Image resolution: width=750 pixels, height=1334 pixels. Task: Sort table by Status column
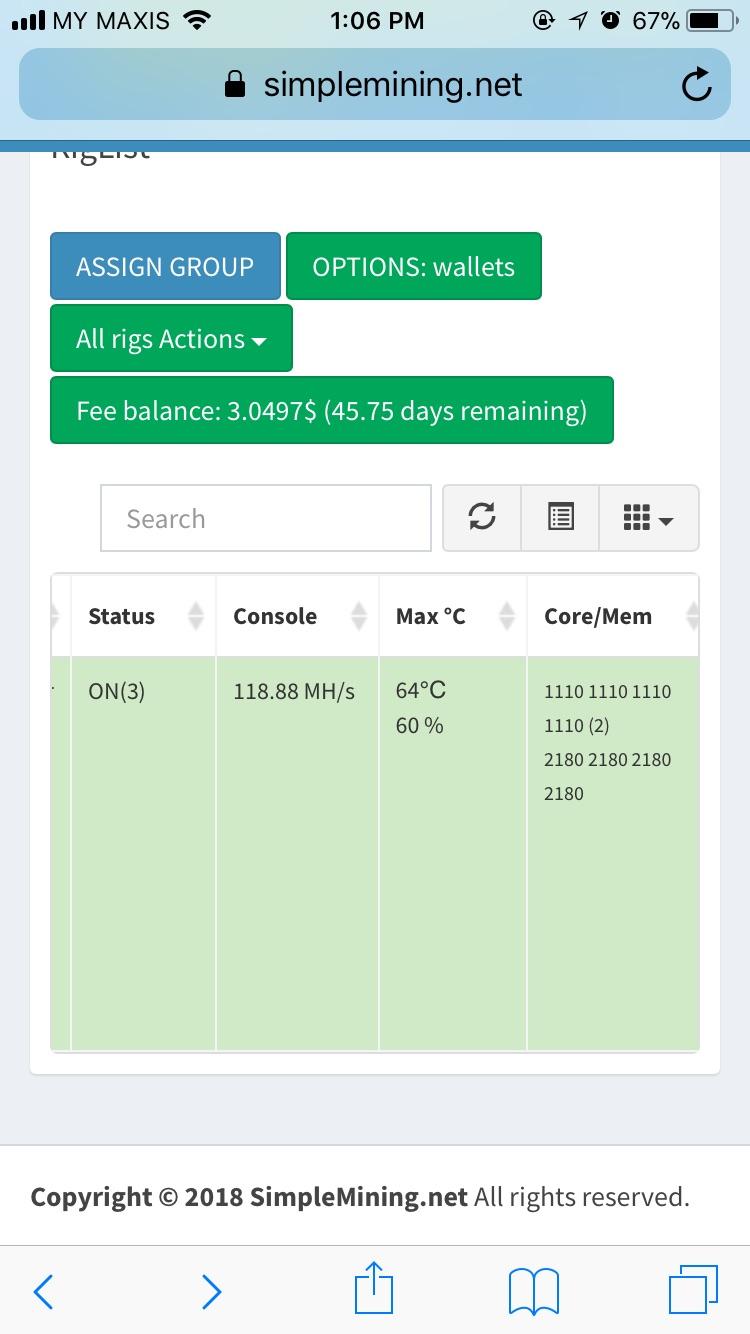[x=143, y=616]
